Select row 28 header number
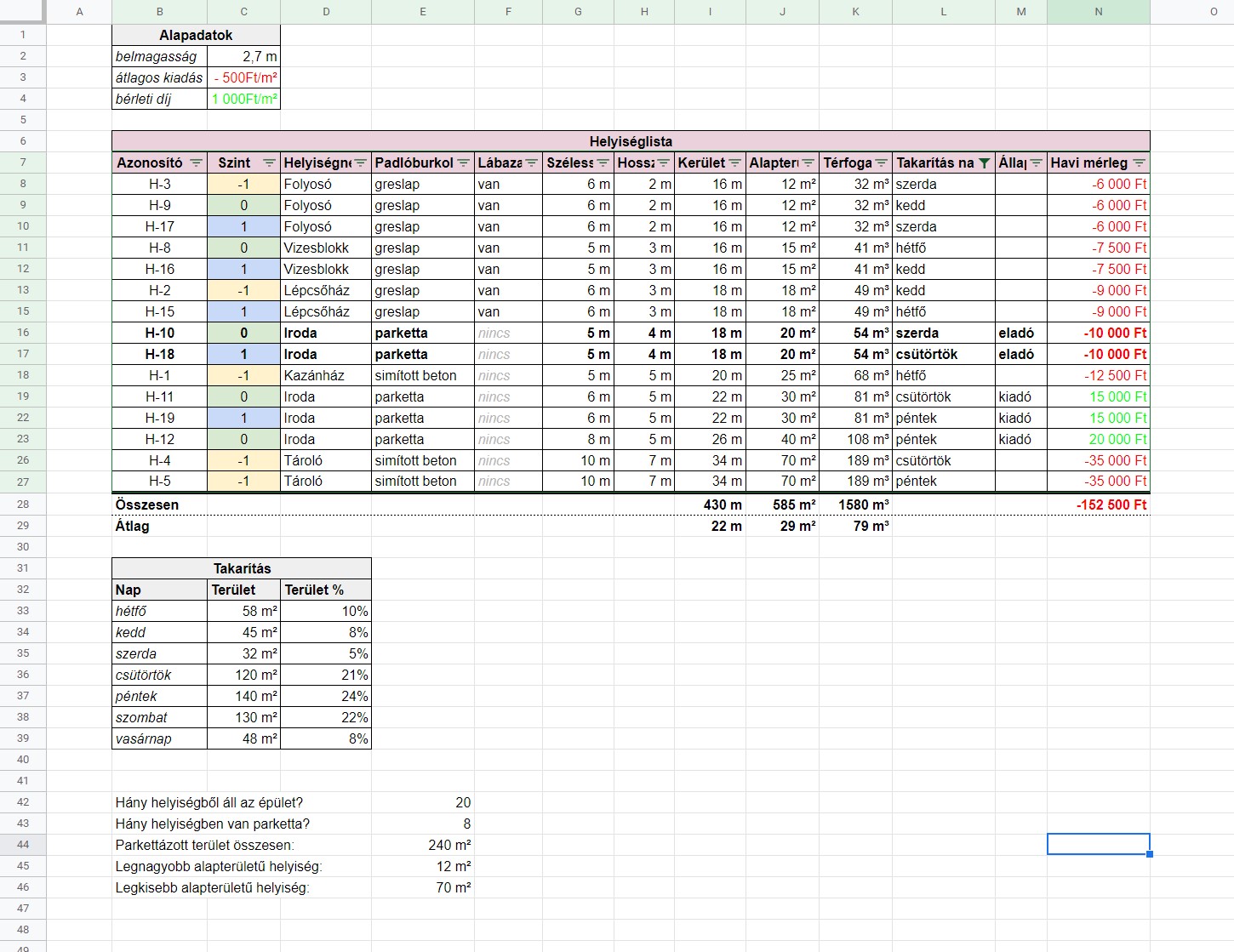 pos(23,505)
